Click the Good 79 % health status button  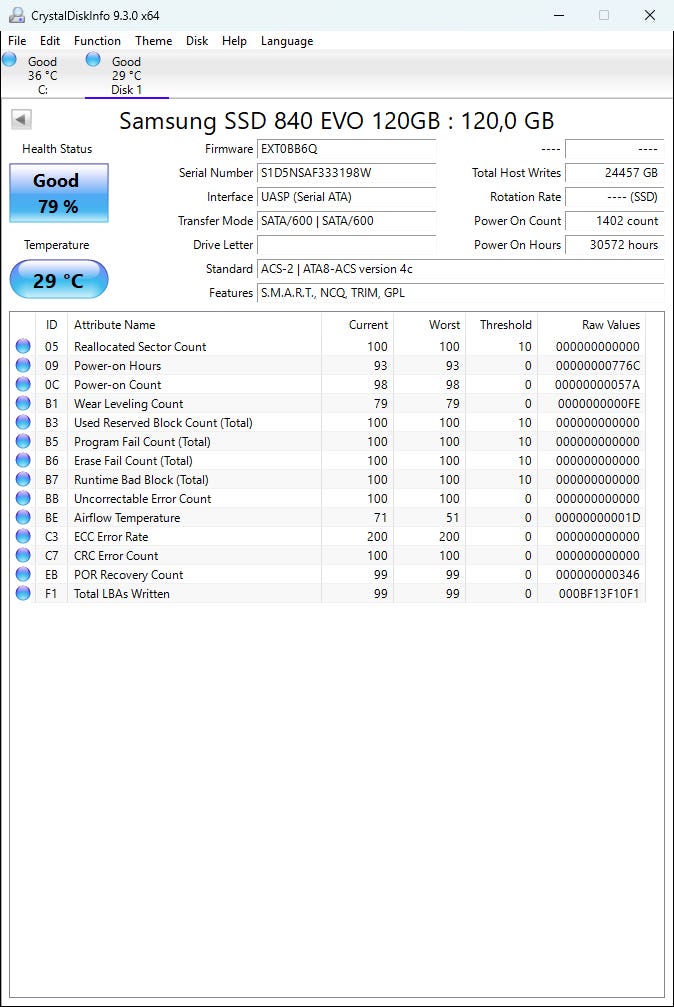58,193
